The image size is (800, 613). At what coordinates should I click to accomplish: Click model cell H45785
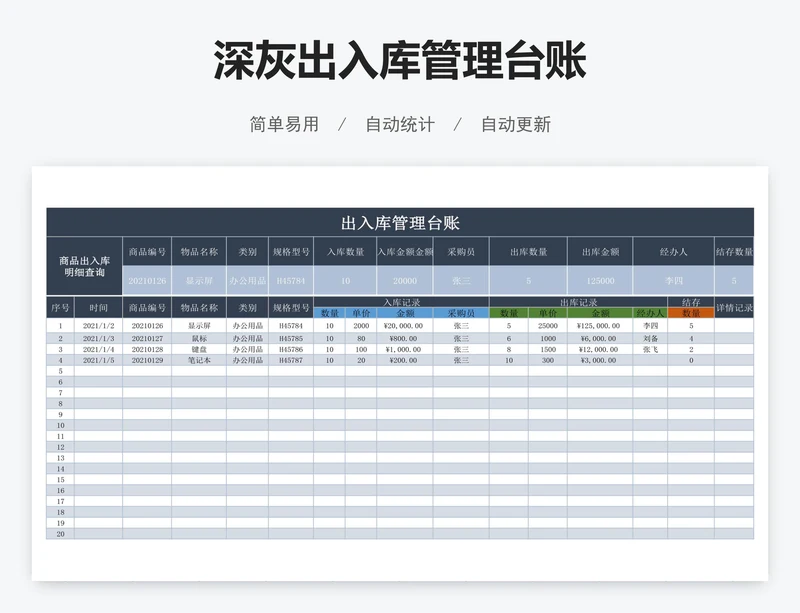291,338
